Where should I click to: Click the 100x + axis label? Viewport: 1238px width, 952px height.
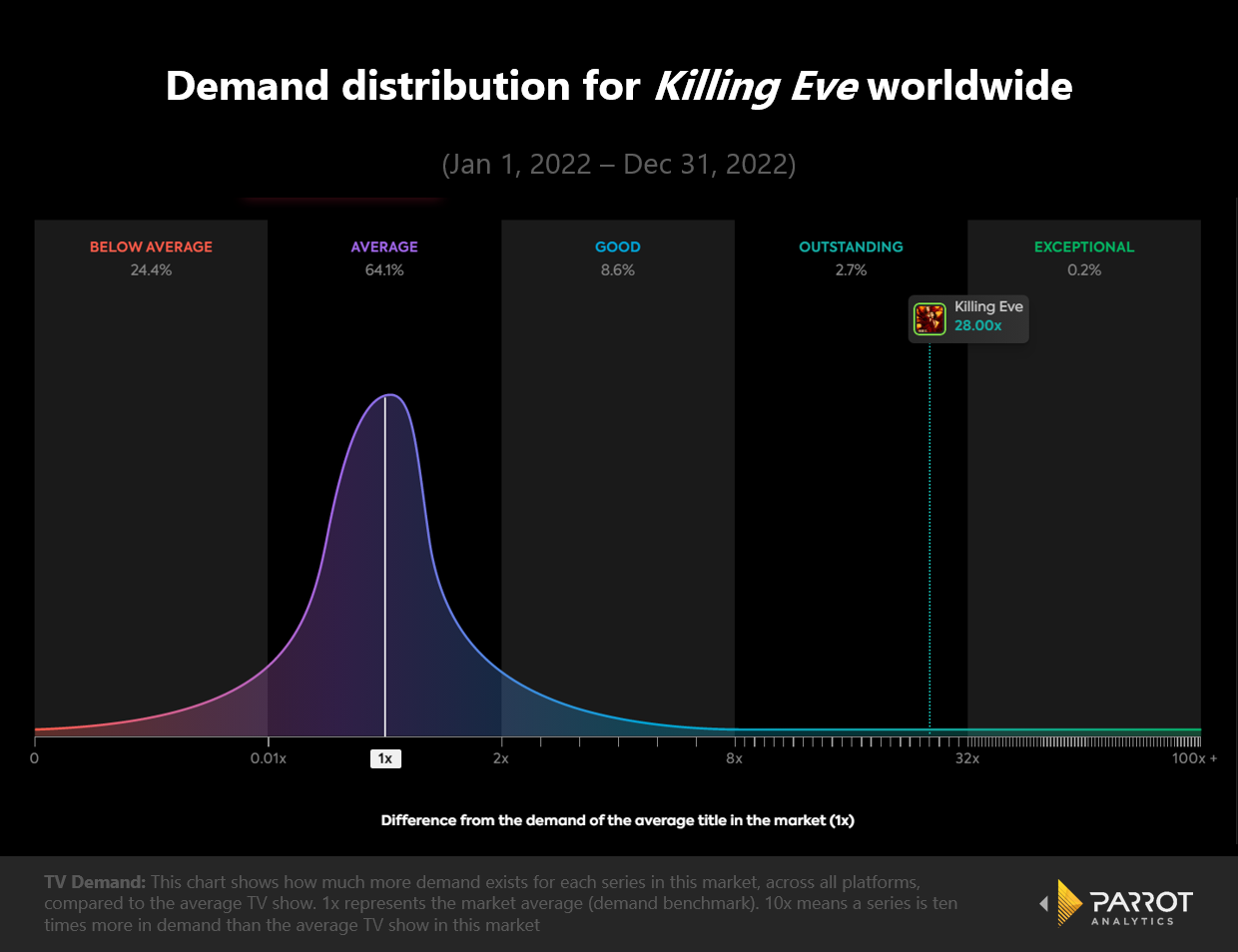pos(1194,758)
